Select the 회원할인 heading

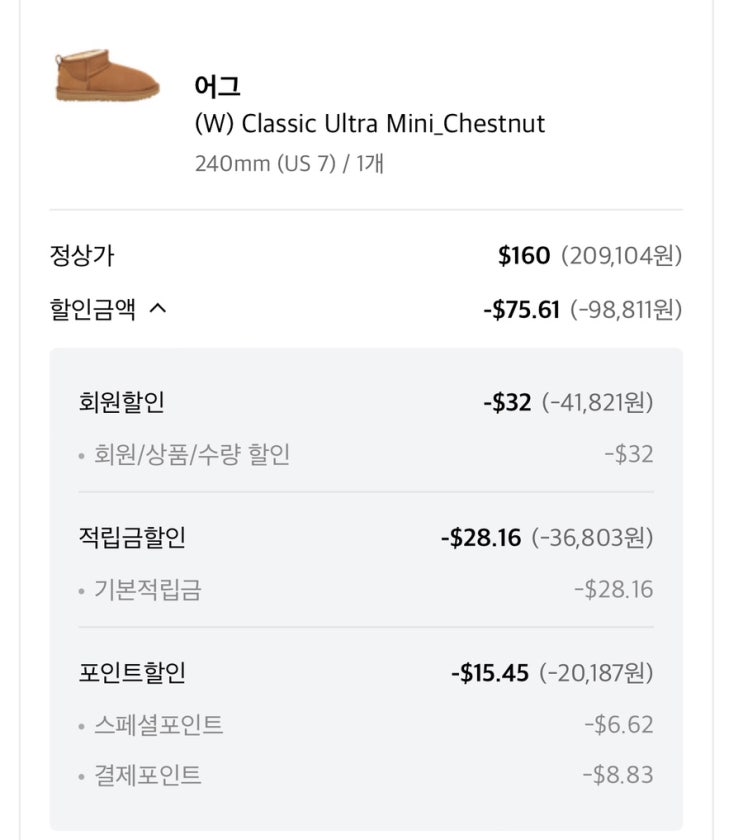pos(121,403)
